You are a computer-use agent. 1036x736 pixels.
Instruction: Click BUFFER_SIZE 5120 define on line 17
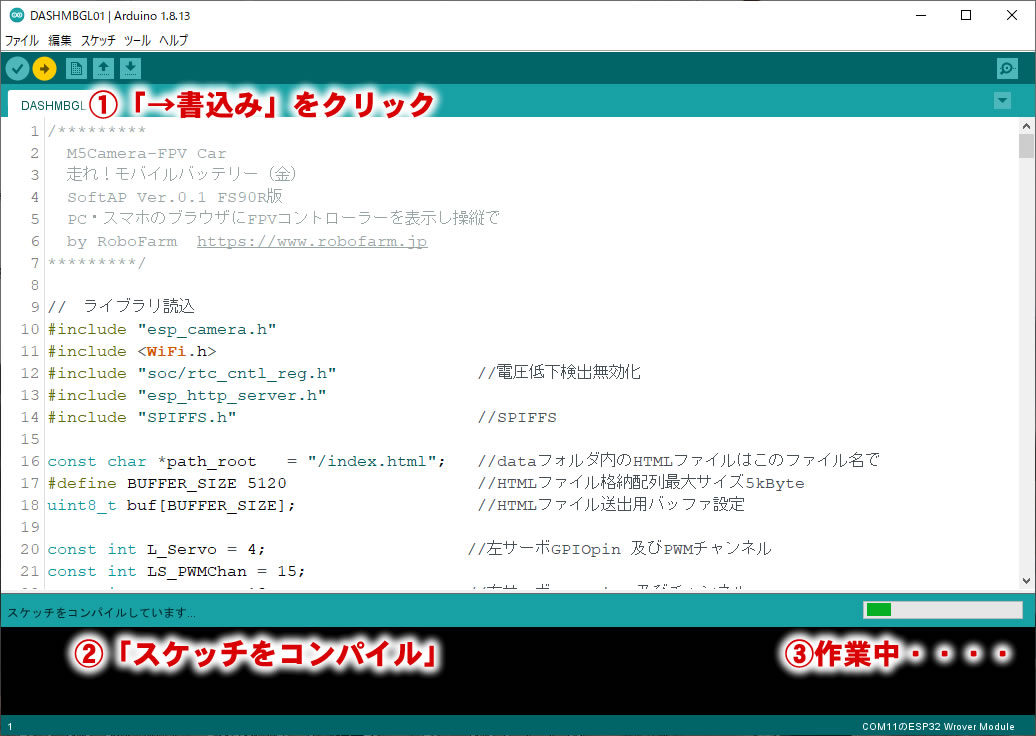tap(206, 483)
